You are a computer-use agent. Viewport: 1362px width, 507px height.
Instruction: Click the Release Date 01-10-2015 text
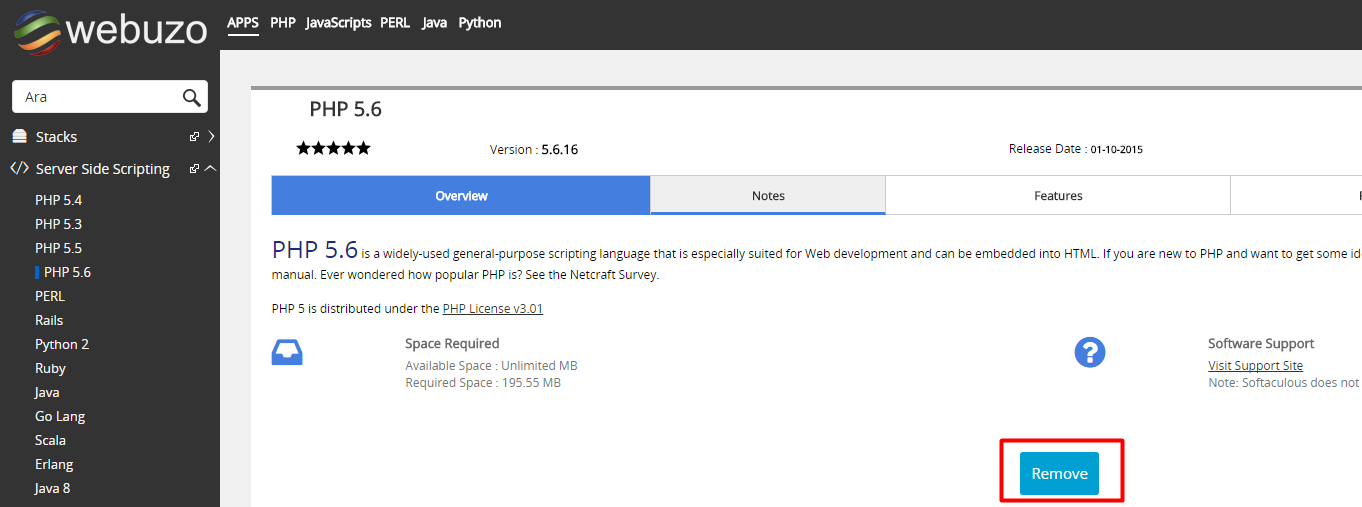point(1076,149)
